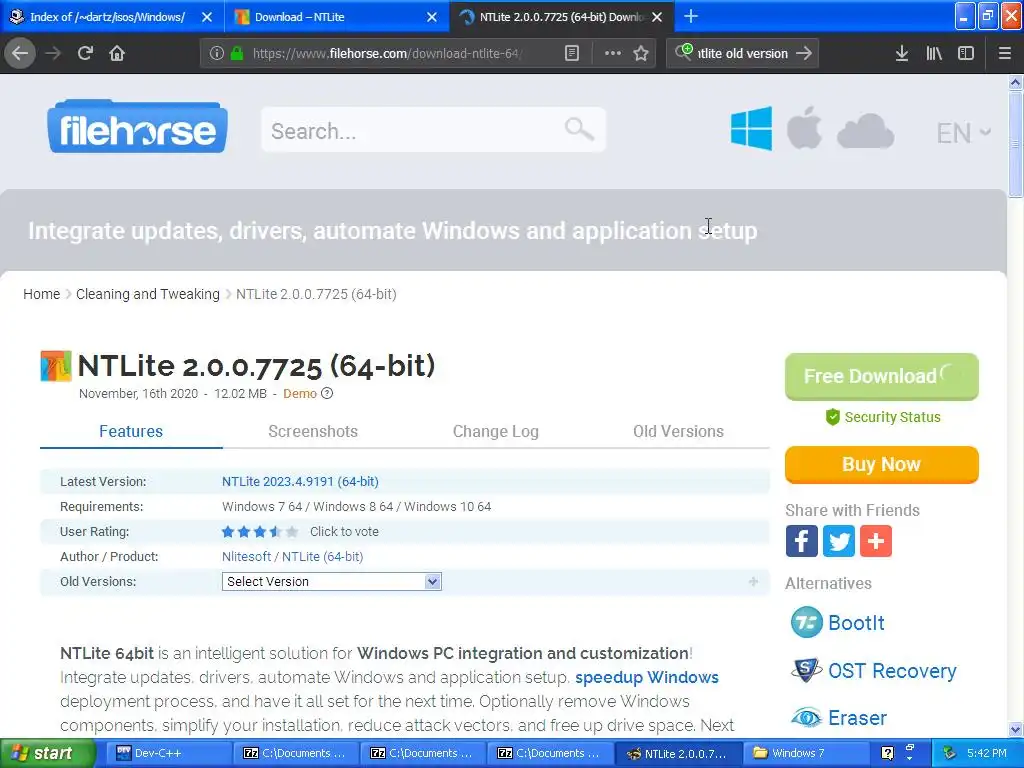Show site information icon in address bar
Viewport: 1024px width, 768px height.
(216, 54)
